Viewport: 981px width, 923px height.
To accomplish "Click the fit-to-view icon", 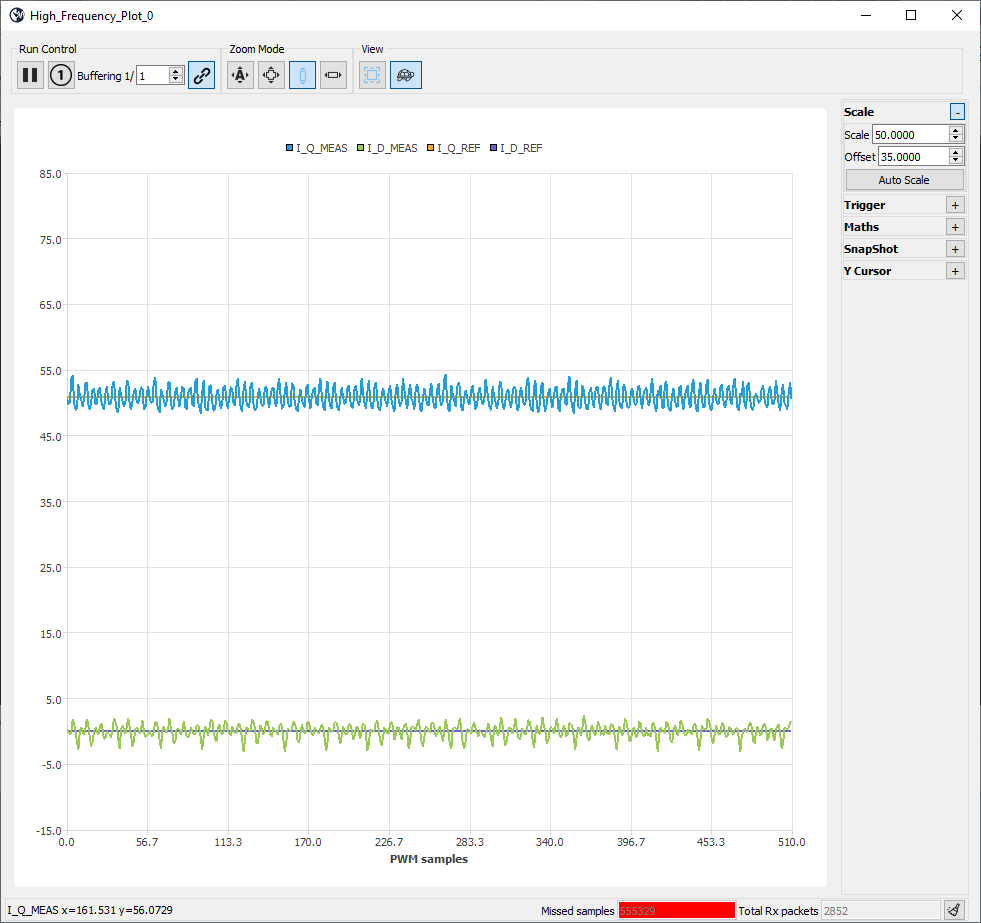I will tap(372, 75).
